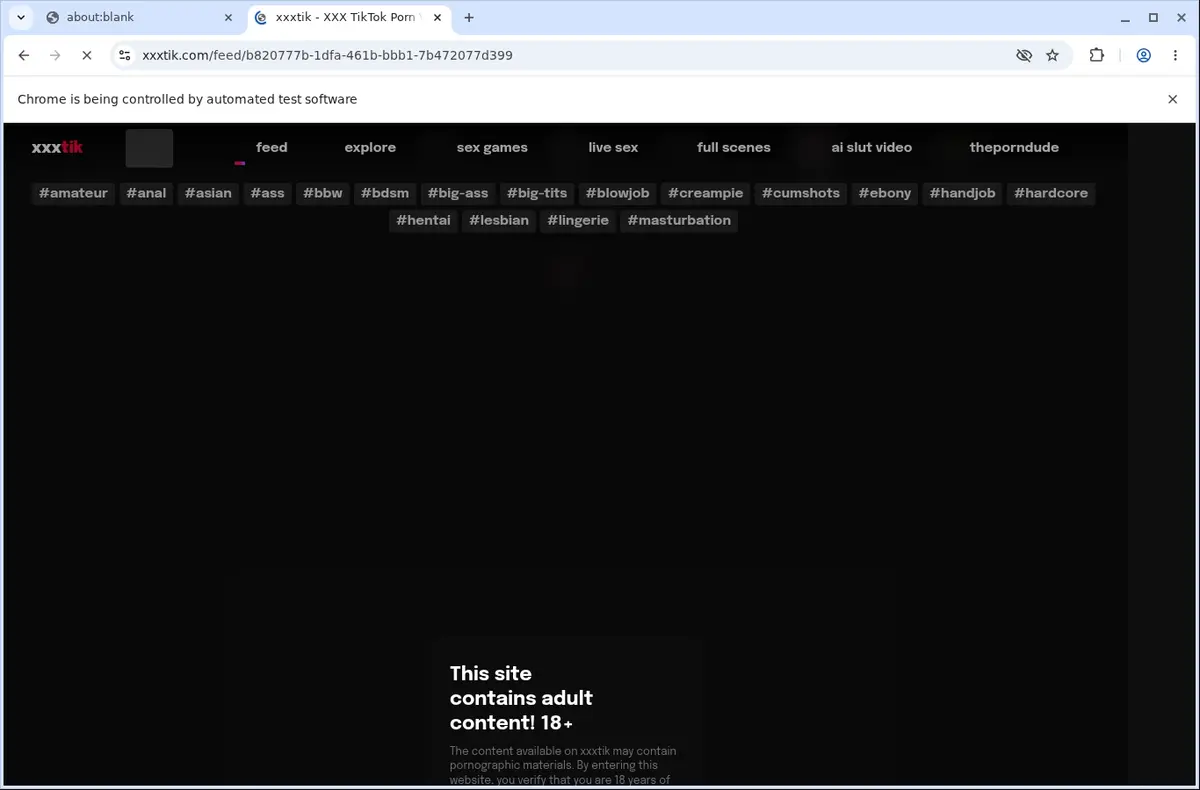
Task: Bookmark this page with the star icon
Action: [1052, 56]
